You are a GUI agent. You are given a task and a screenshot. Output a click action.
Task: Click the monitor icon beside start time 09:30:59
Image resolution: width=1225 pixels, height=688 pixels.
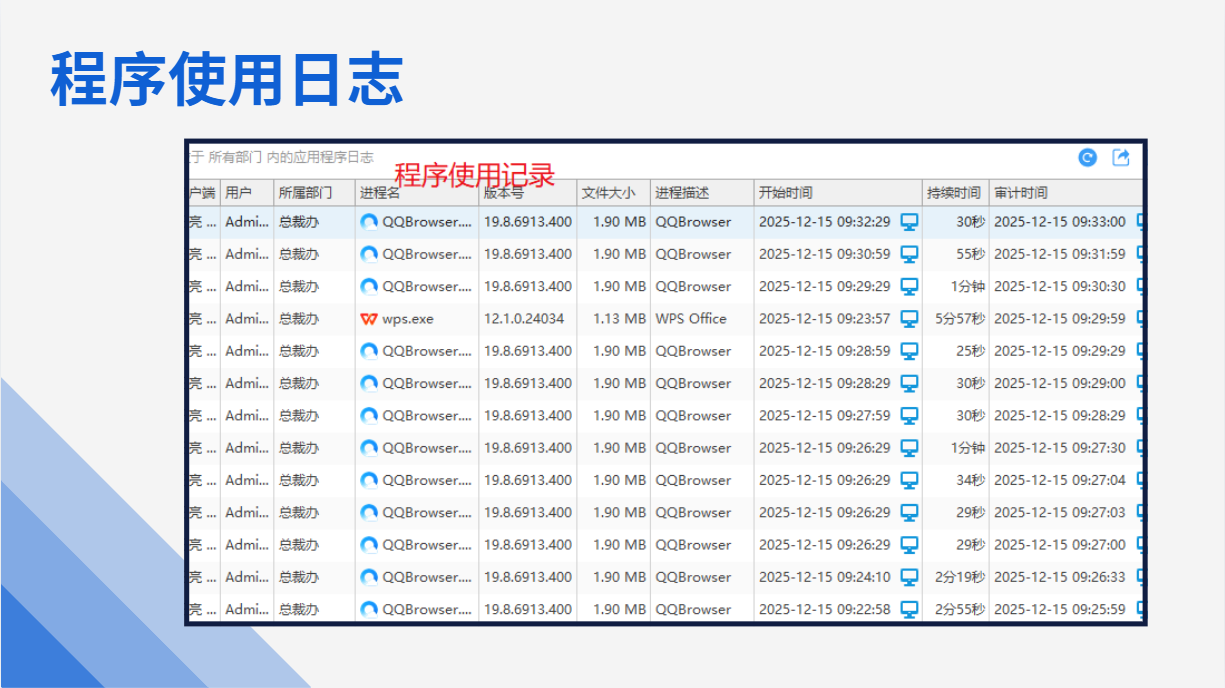(909, 254)
